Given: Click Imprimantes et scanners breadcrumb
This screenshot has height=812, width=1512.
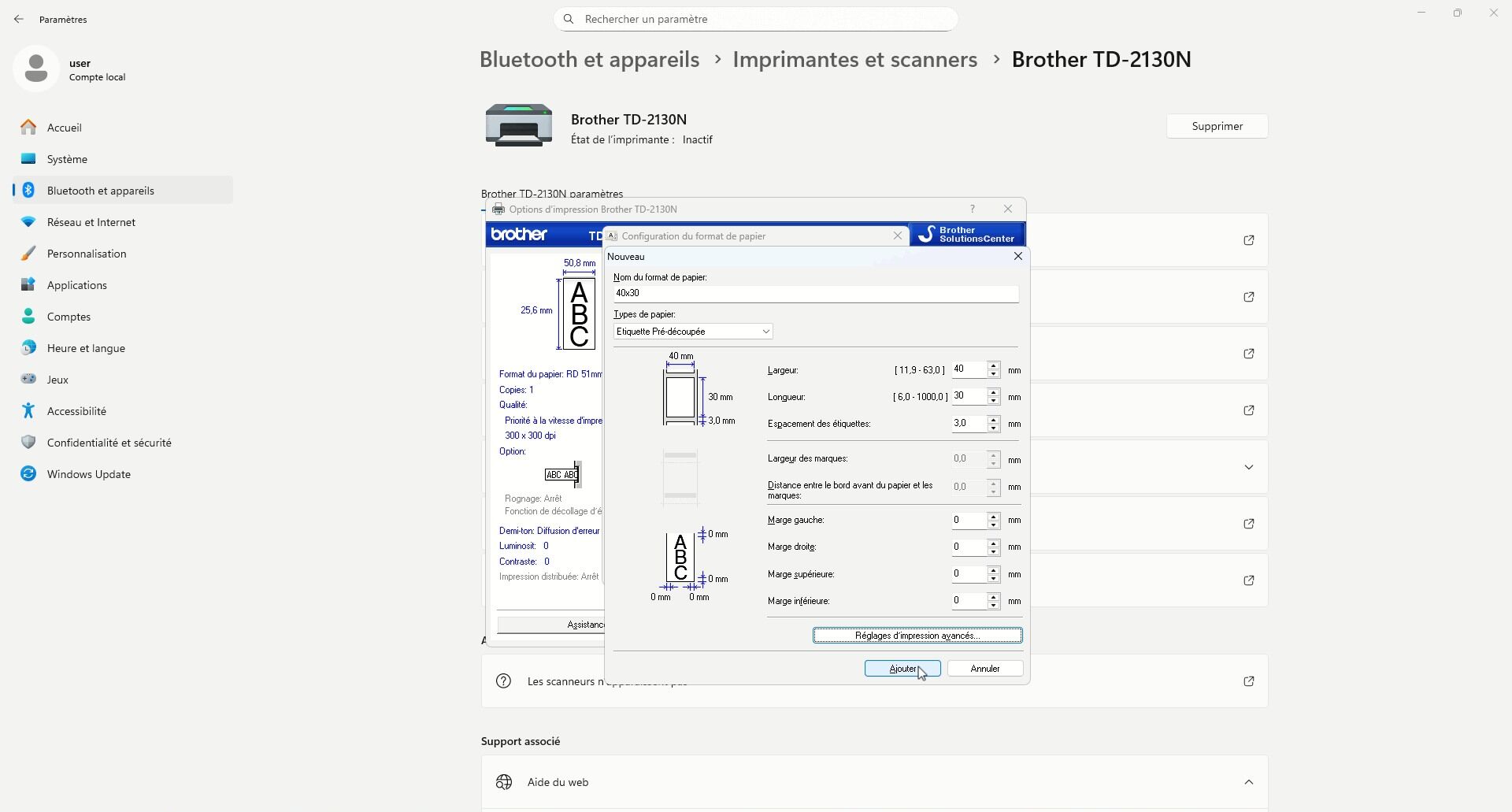Looking at the screenshot, I should (x=854, y=60).
